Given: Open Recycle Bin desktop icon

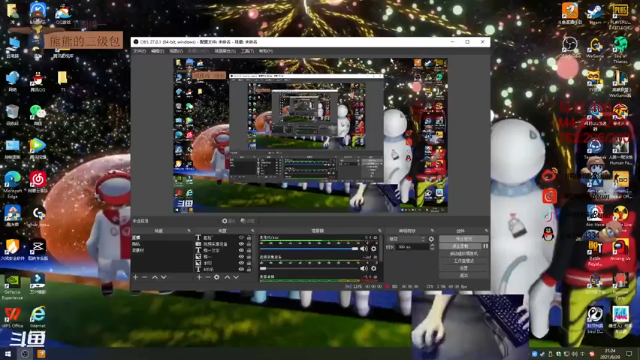Looking at the screenshot, I should [12, 115].
